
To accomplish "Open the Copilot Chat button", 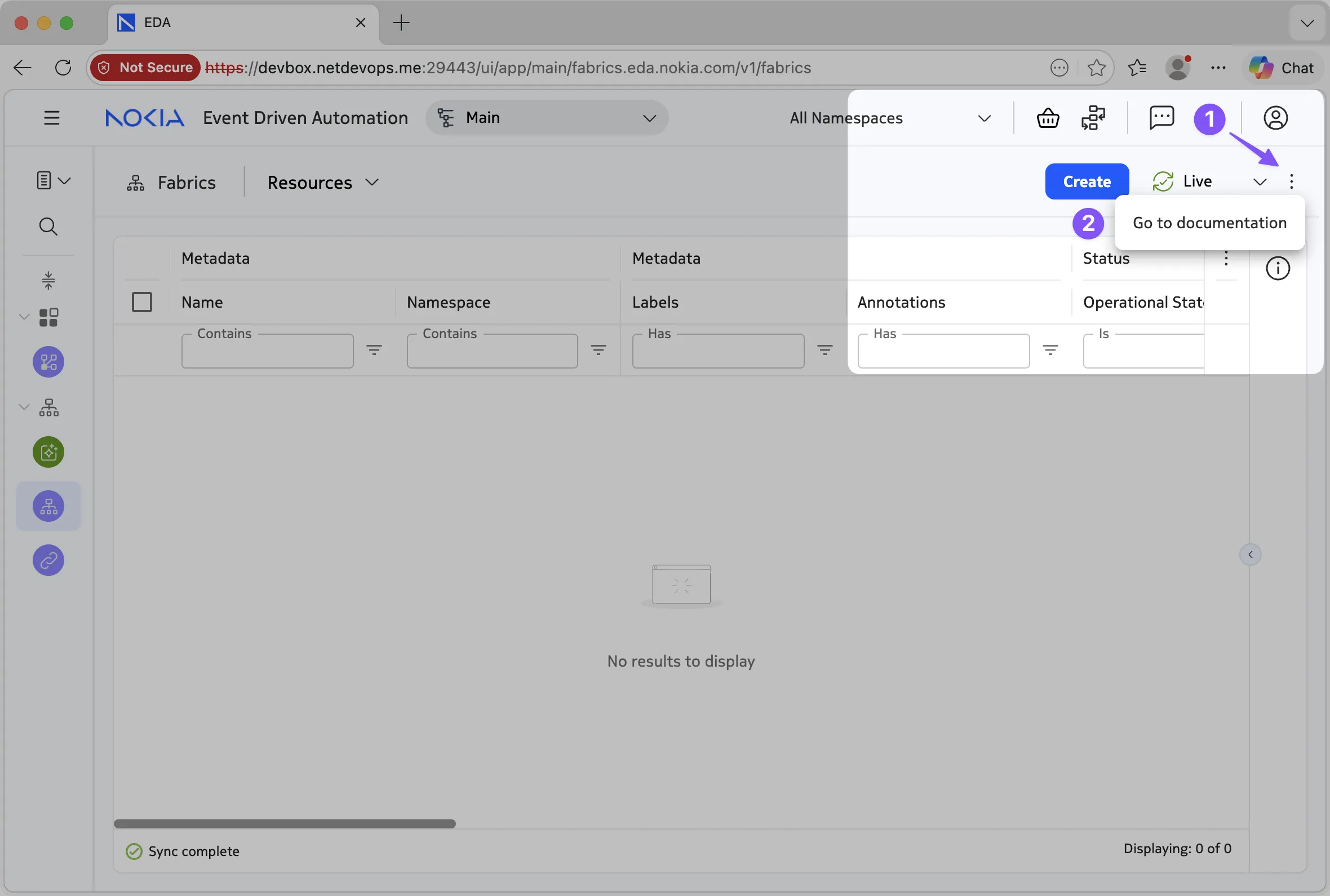I will coord(1282,68).
